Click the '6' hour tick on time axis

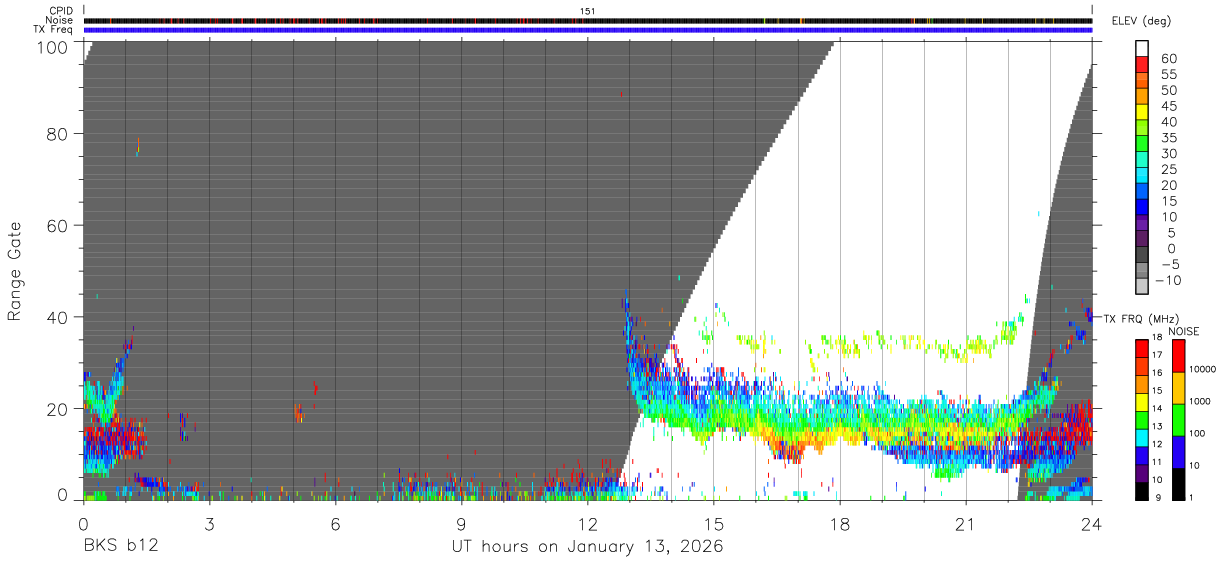click(335, 524)
